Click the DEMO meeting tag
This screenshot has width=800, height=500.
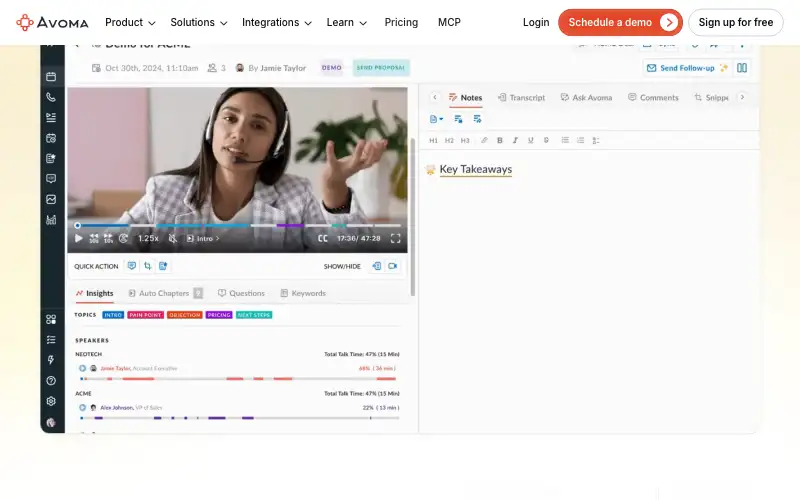click(332, 68)
